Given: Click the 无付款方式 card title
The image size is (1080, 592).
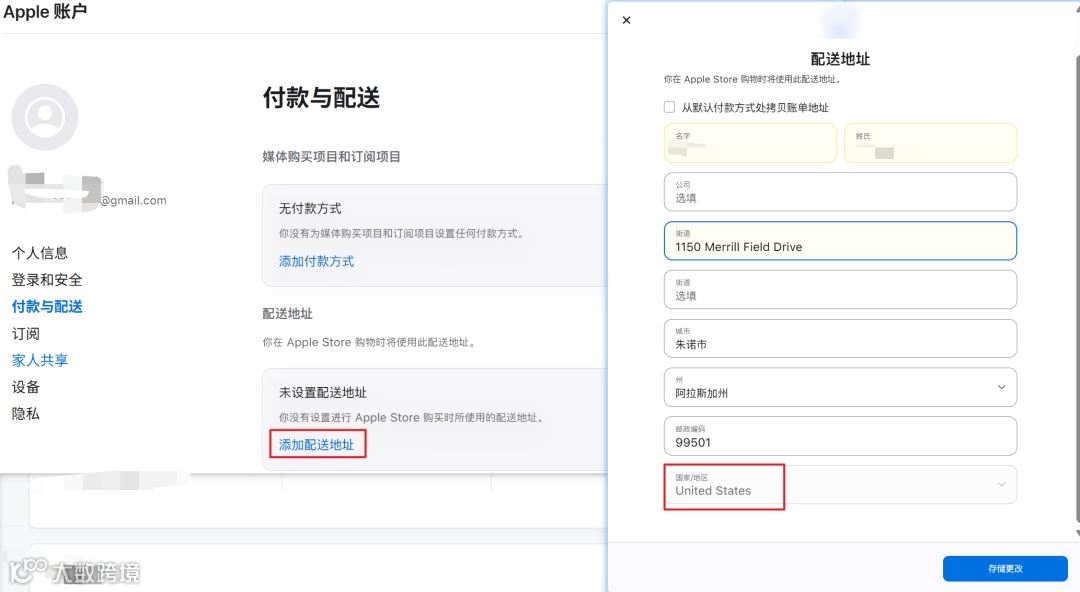Looking at the screenshot, I should [310, 208].
